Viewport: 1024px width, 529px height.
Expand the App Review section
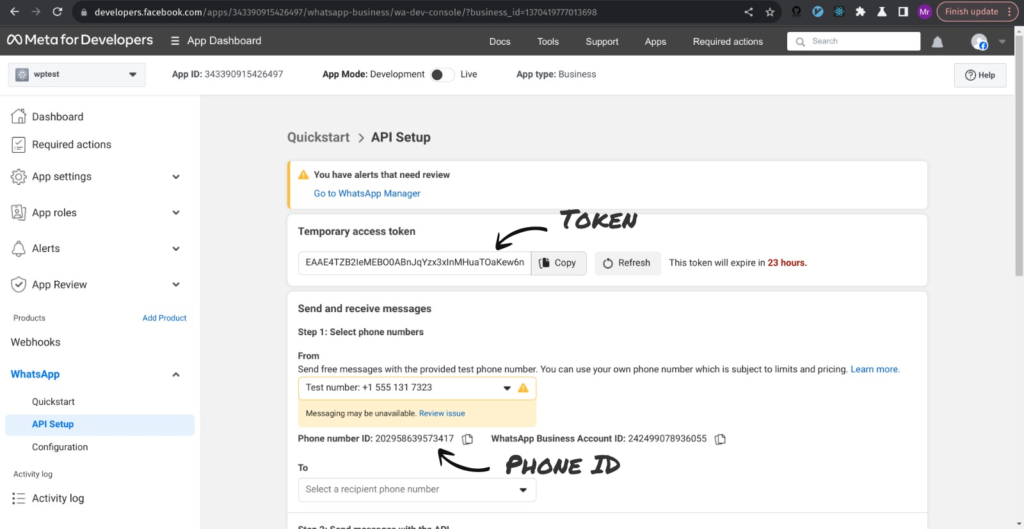click(x=176, y=285)
